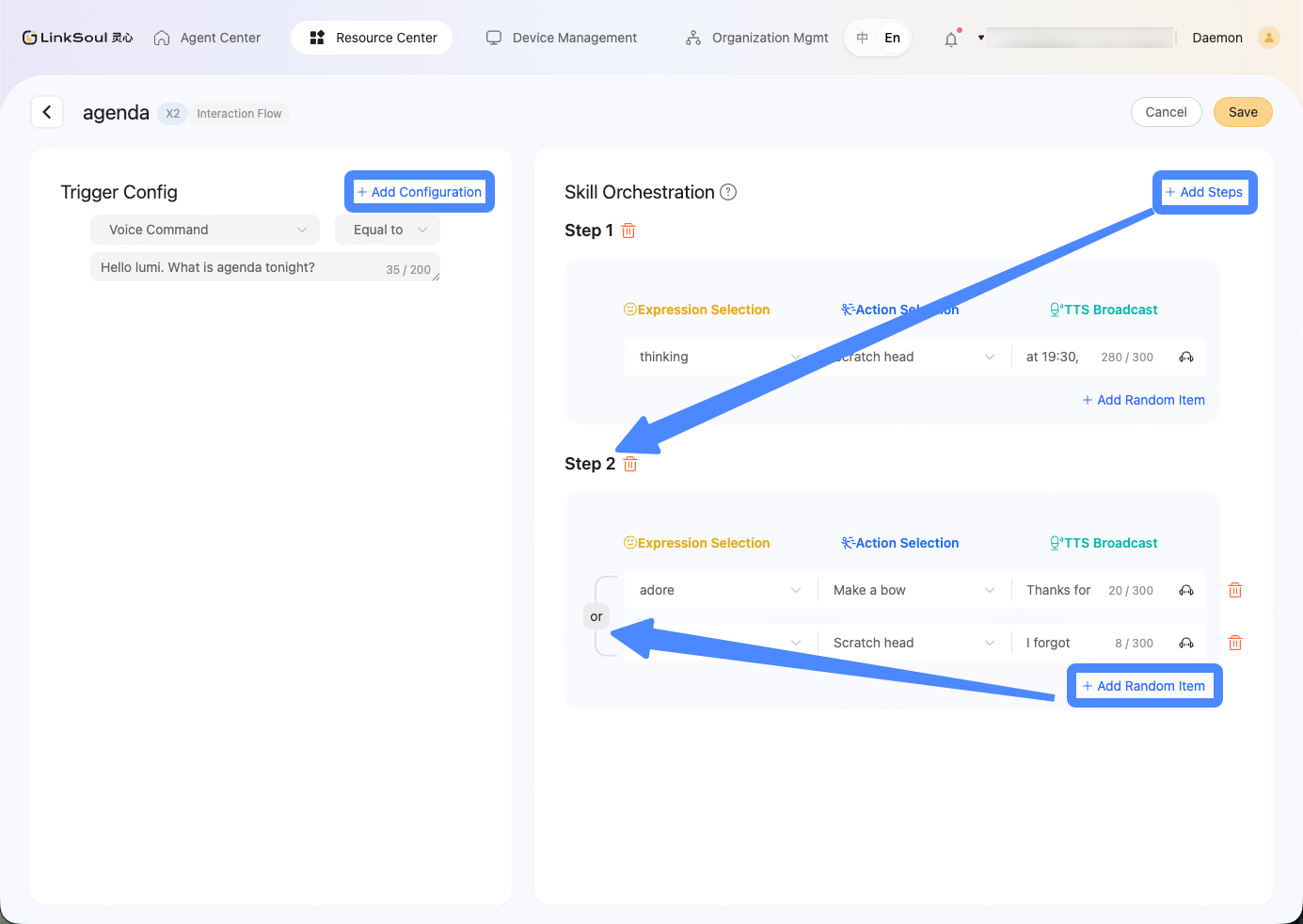Open Step 1 thinking expression dropdown
The height and width of the screenshot is (924, 1303).
720,357
